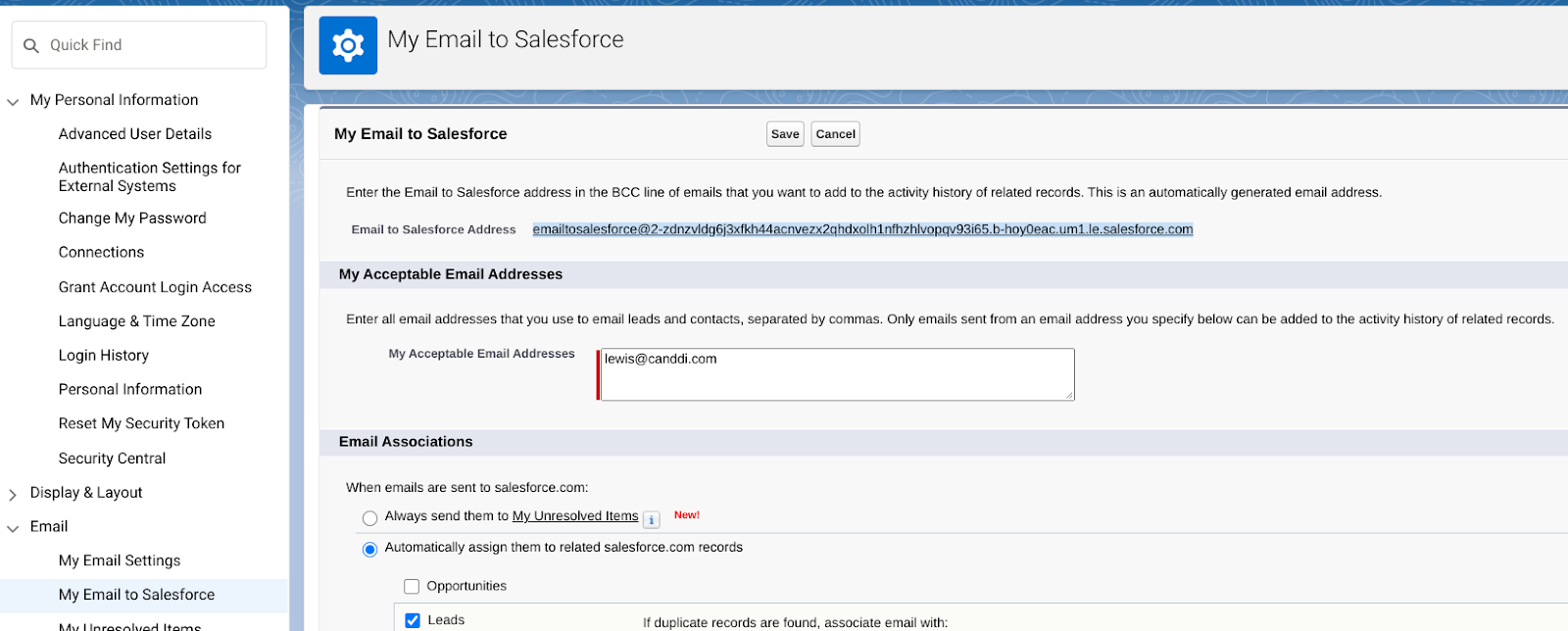The width and height of the screenshot is (1568, 631).
Task: Click the 'My Acceptable Email Addresses' section header
Action: pos(451,274)
